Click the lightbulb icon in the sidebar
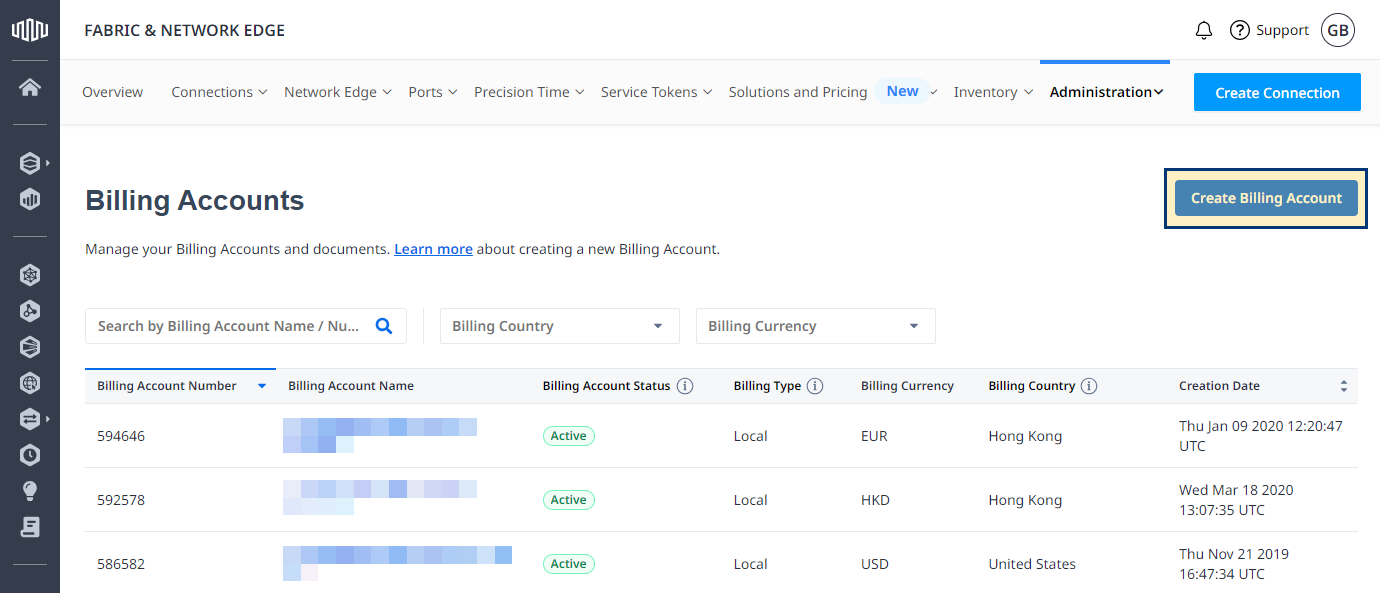 point(30,491)
